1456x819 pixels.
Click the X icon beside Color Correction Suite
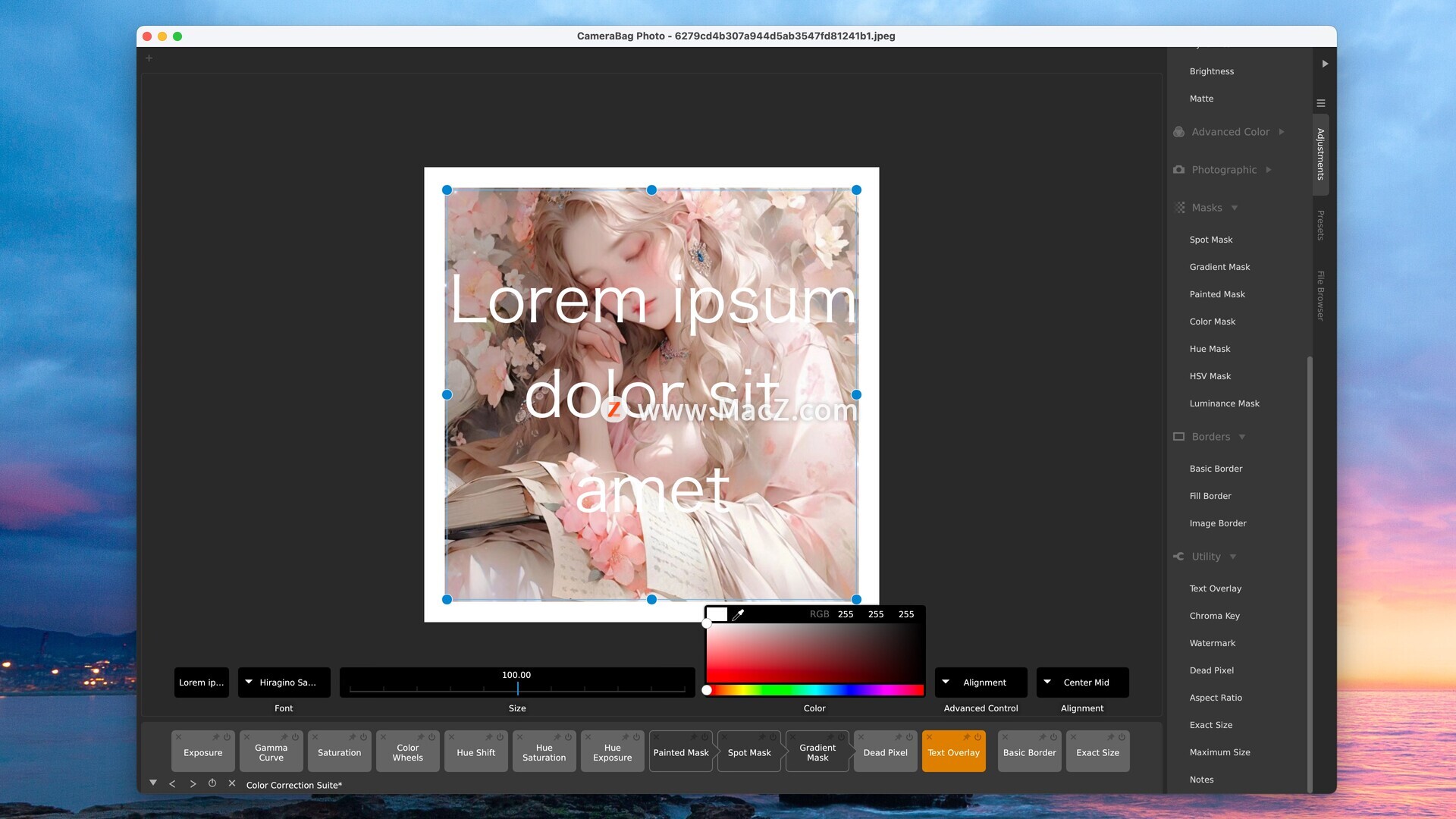[232, 783]
